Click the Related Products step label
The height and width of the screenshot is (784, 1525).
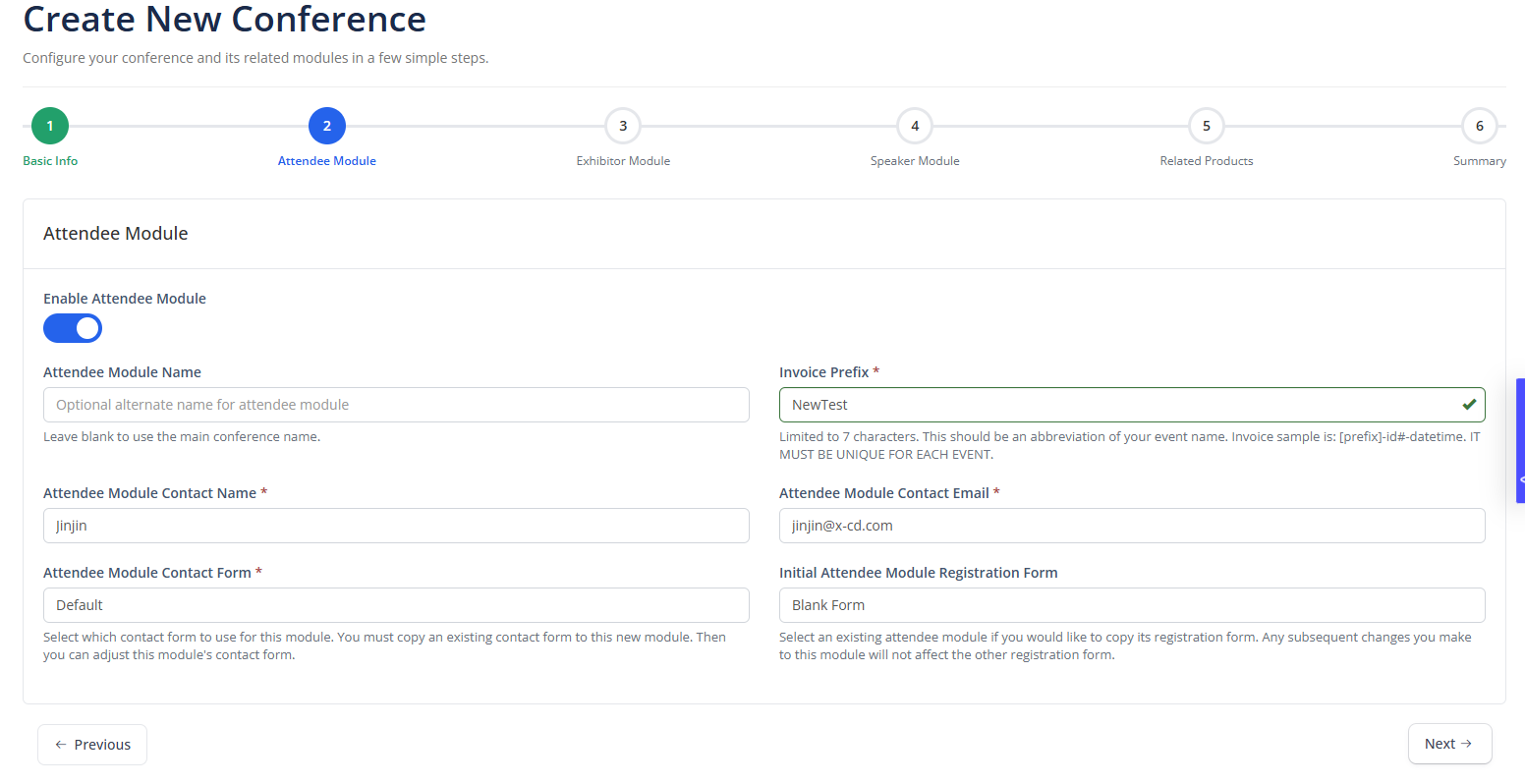point(1207,161)
